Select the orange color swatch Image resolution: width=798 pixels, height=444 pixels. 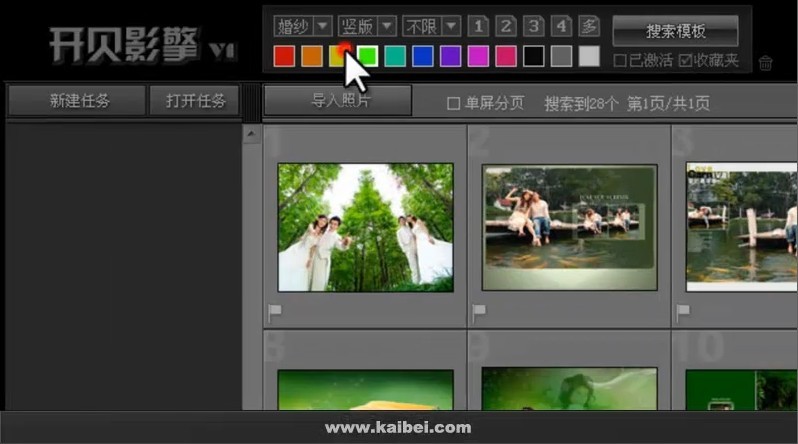pos(312,56)
